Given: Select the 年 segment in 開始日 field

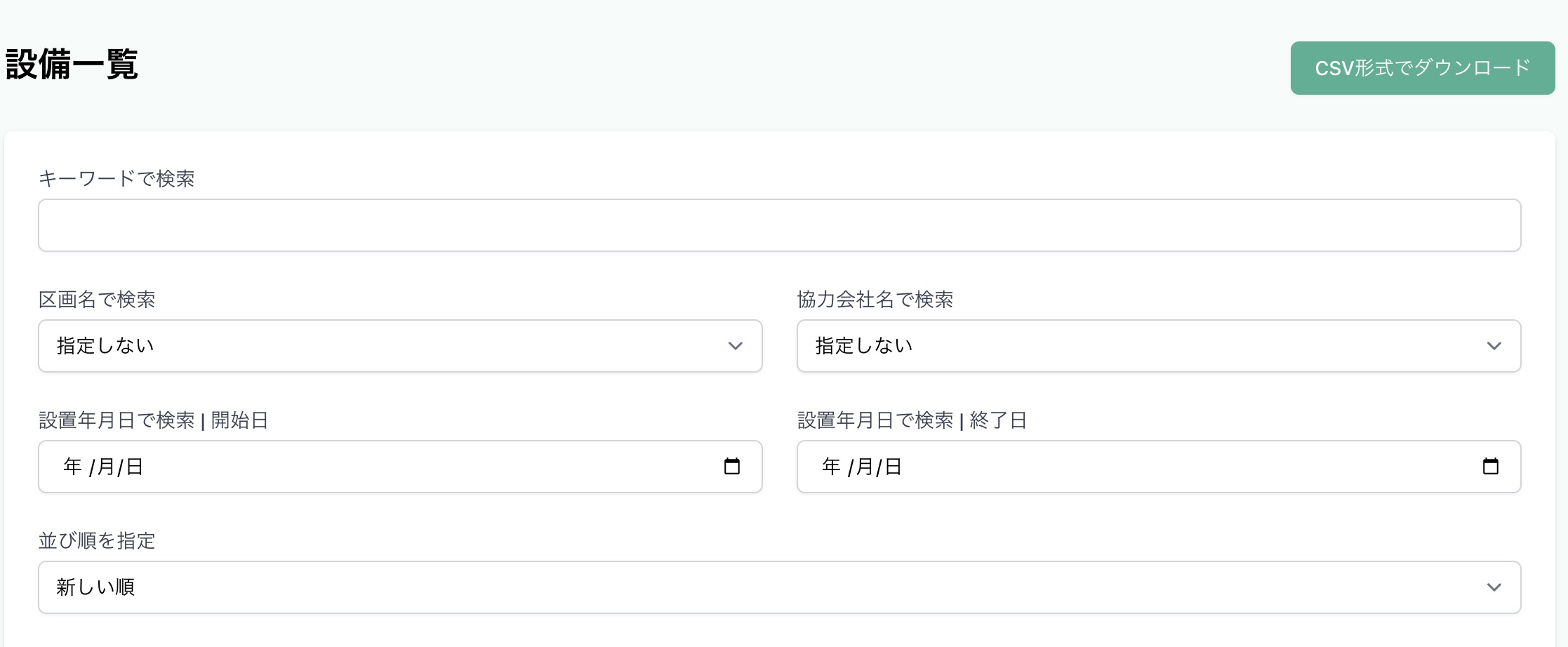Looking at the screenshot, I should click(73, 467).
